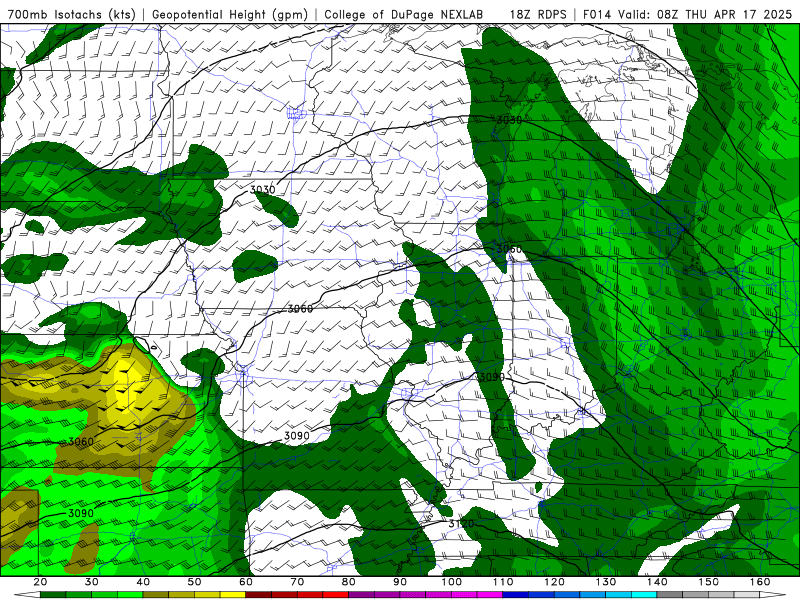
Task: Click the "18Z RDPS" model run label
Action: point(538,14)
